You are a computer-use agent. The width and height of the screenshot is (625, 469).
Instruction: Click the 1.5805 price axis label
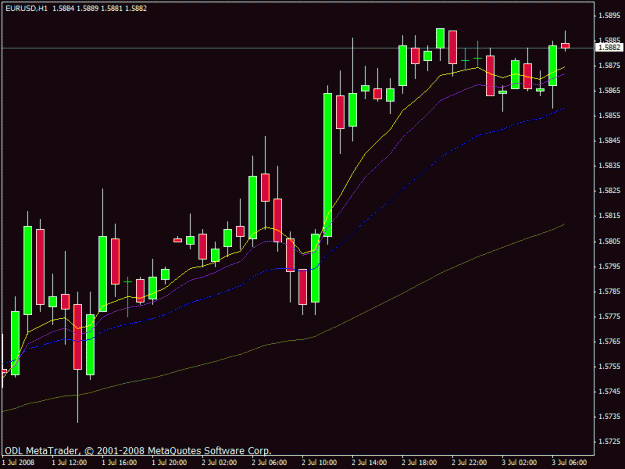coord(609,241)
